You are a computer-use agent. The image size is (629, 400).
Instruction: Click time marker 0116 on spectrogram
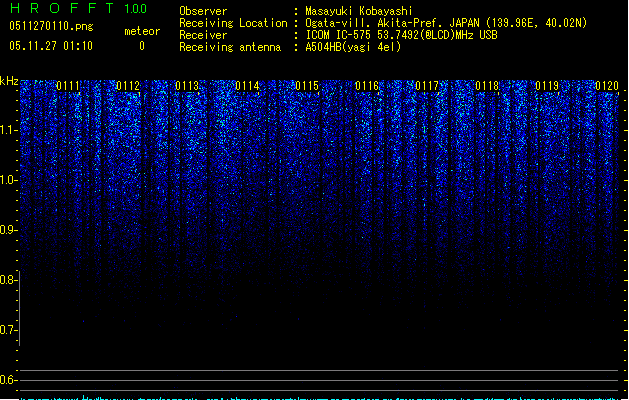click(x=367, y=86)
